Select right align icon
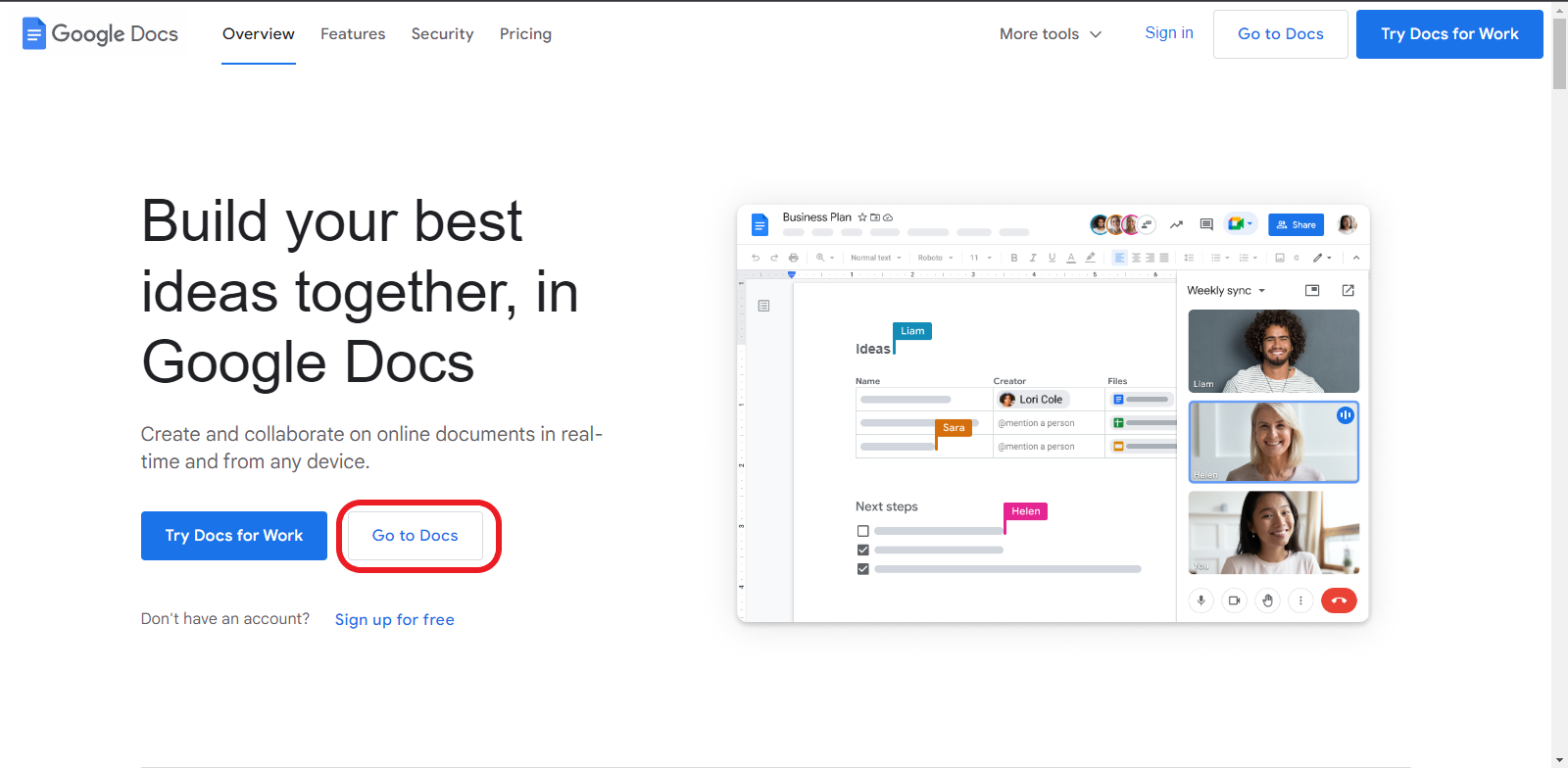 pyautogui.click(x=1150, y=258)
